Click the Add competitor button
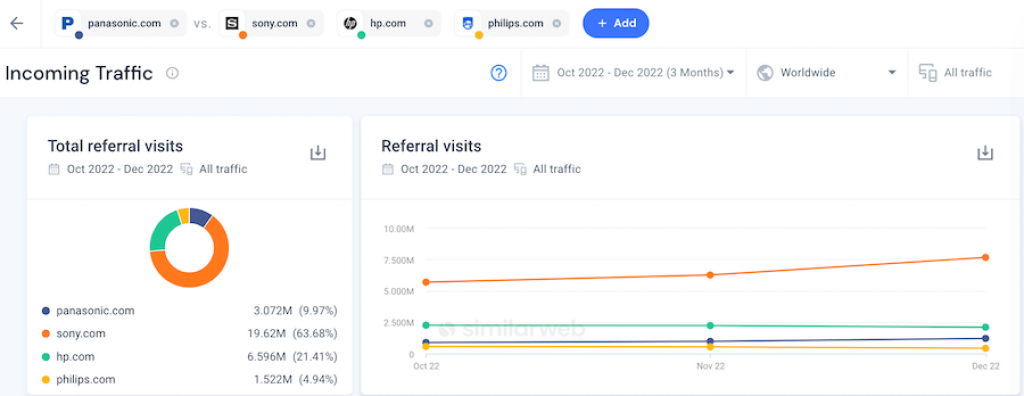 pos(616,24)
